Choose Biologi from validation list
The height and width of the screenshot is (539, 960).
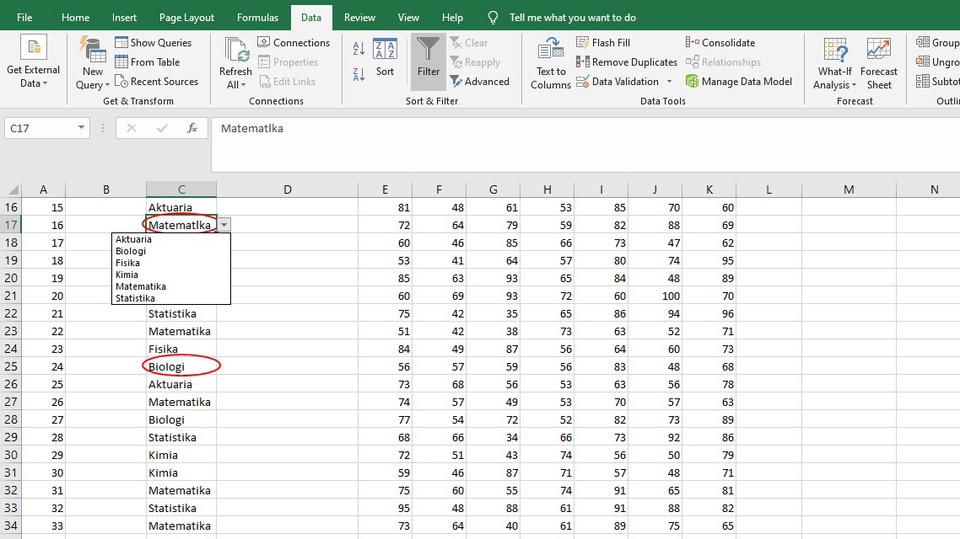[171, 251]
